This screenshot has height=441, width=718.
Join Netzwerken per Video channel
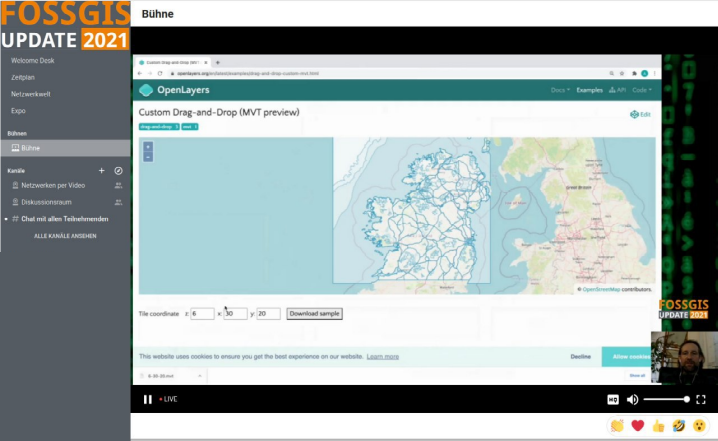point(53,185)
